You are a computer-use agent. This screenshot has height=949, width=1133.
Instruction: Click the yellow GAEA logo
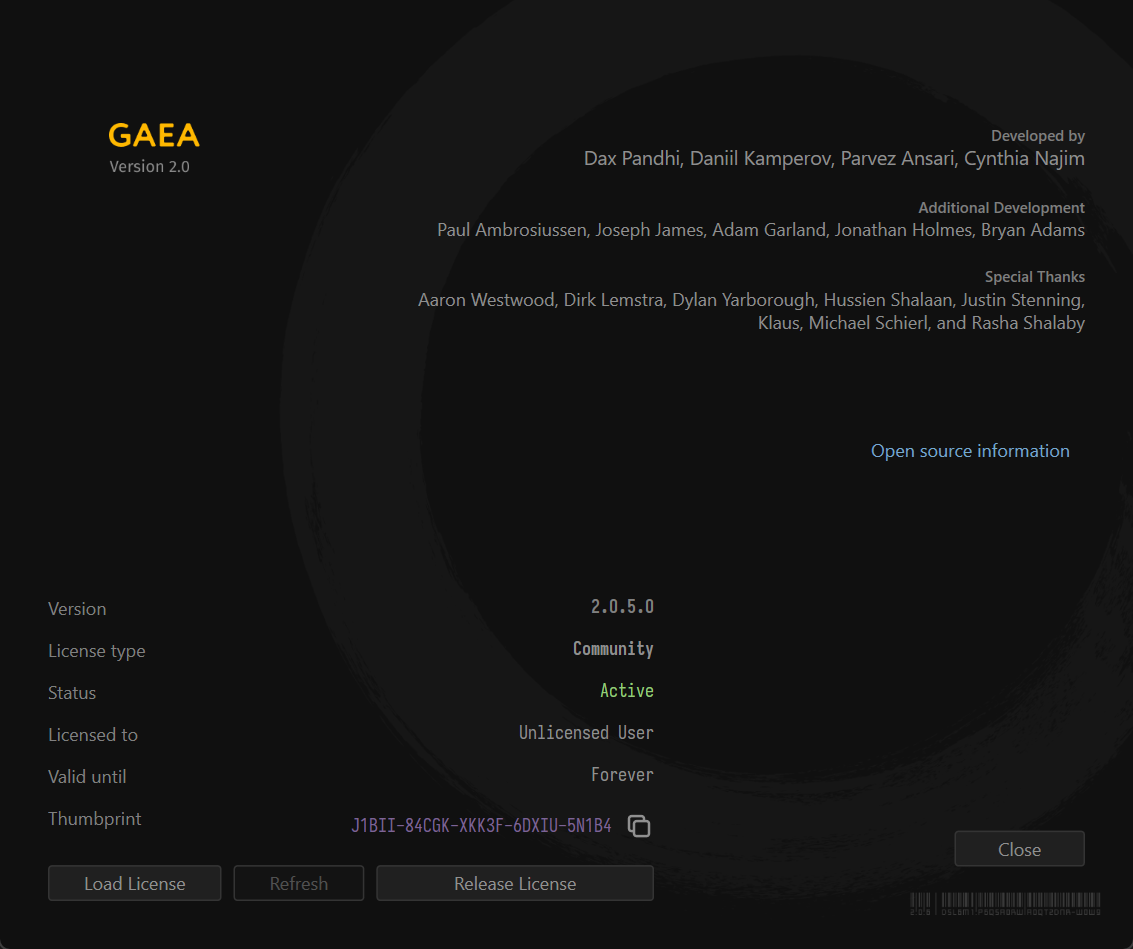click(154, 136)
